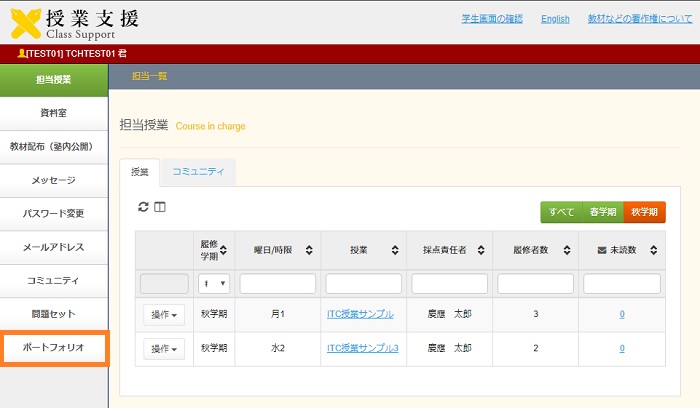Image resolution: width=700 pixels, height=408 pixels.
Task: Toggle the 秋学期 semester filter
Action: (644, 212)
